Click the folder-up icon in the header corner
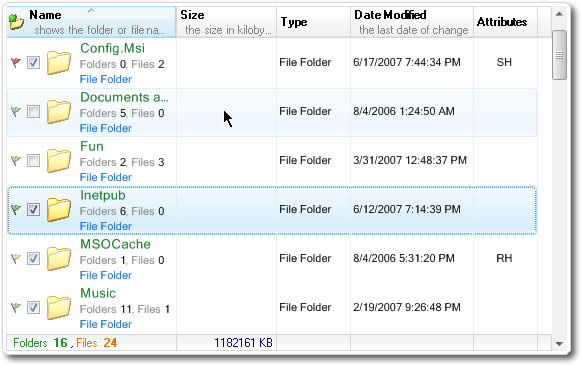 tap(16, 22)
